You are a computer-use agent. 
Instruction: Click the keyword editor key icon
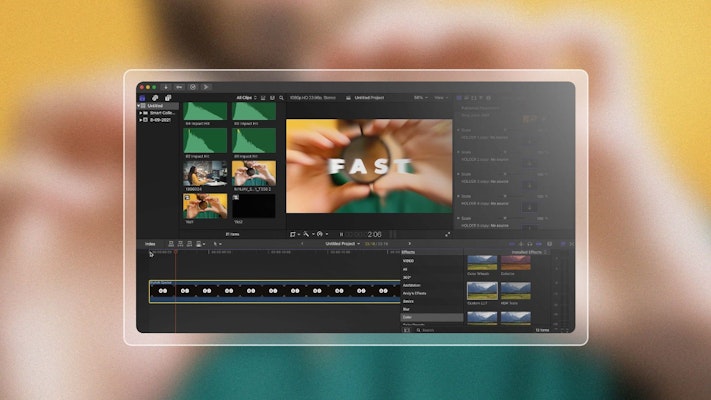point(180,87)
